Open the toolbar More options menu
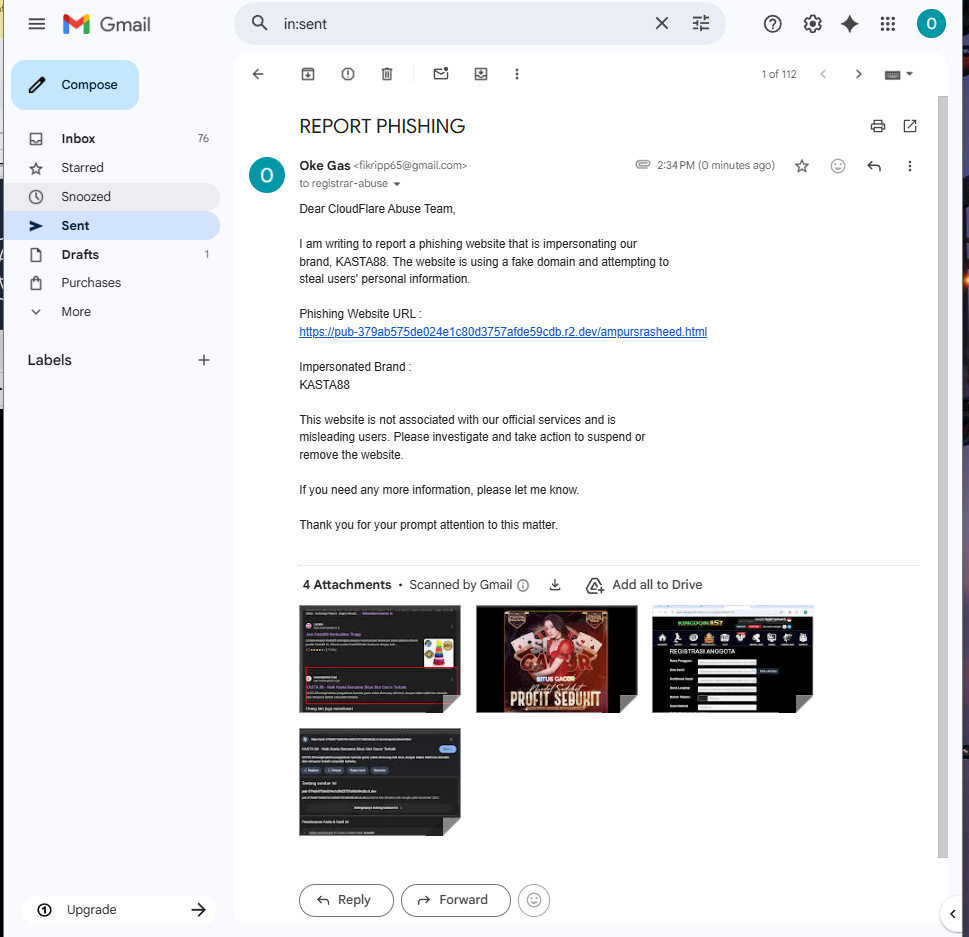The width and height of the screenshot is (969, 937). [x=517, y=74]
